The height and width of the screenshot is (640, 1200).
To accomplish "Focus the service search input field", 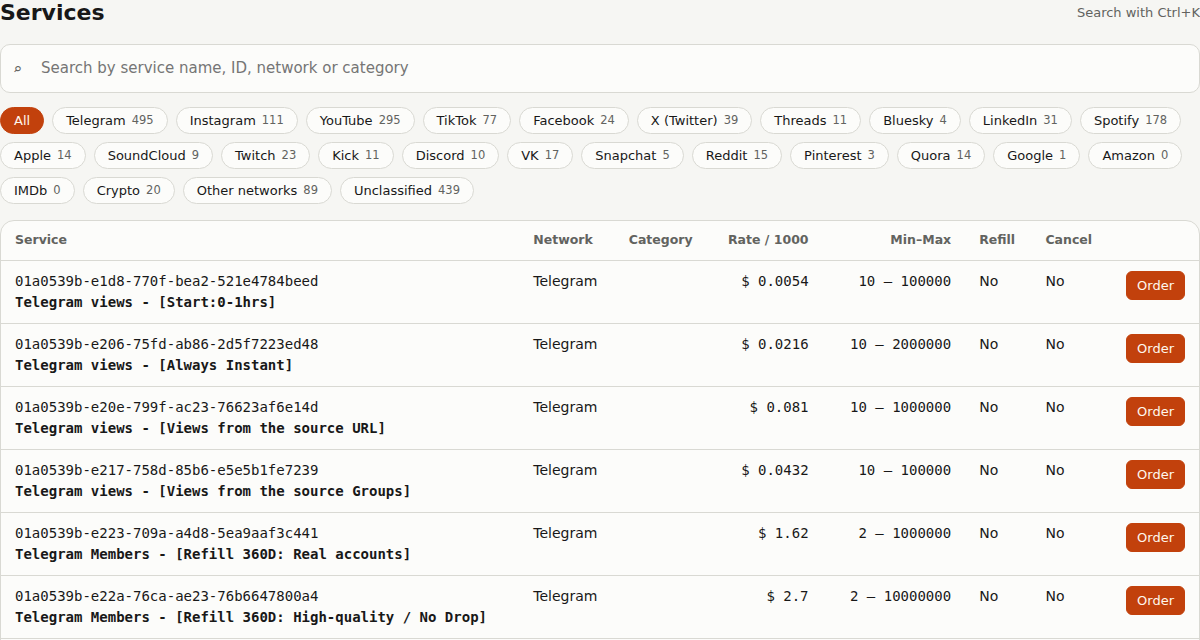I will tap(600, 68).
